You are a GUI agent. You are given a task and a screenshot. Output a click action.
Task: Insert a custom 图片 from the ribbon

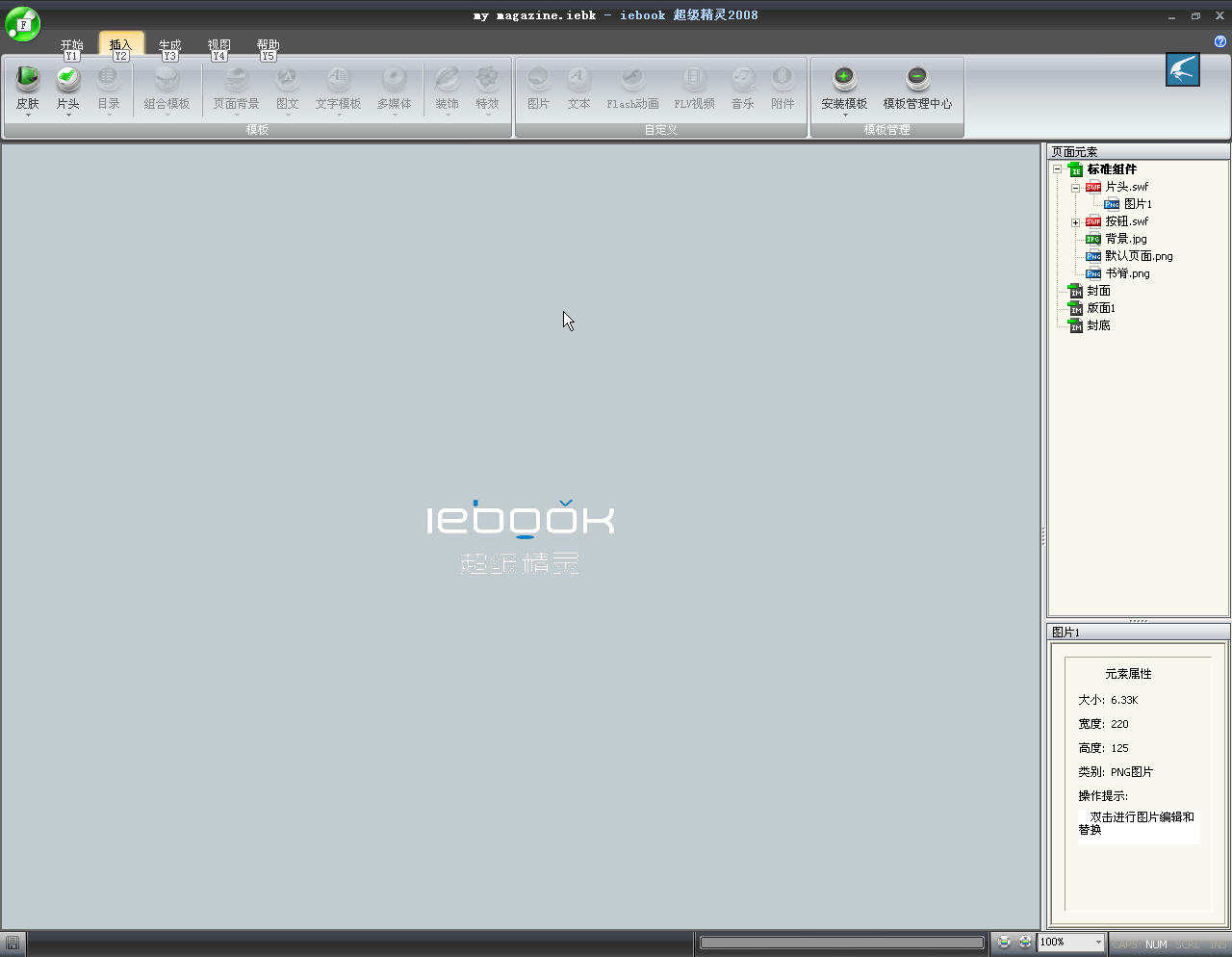point(538,79)
